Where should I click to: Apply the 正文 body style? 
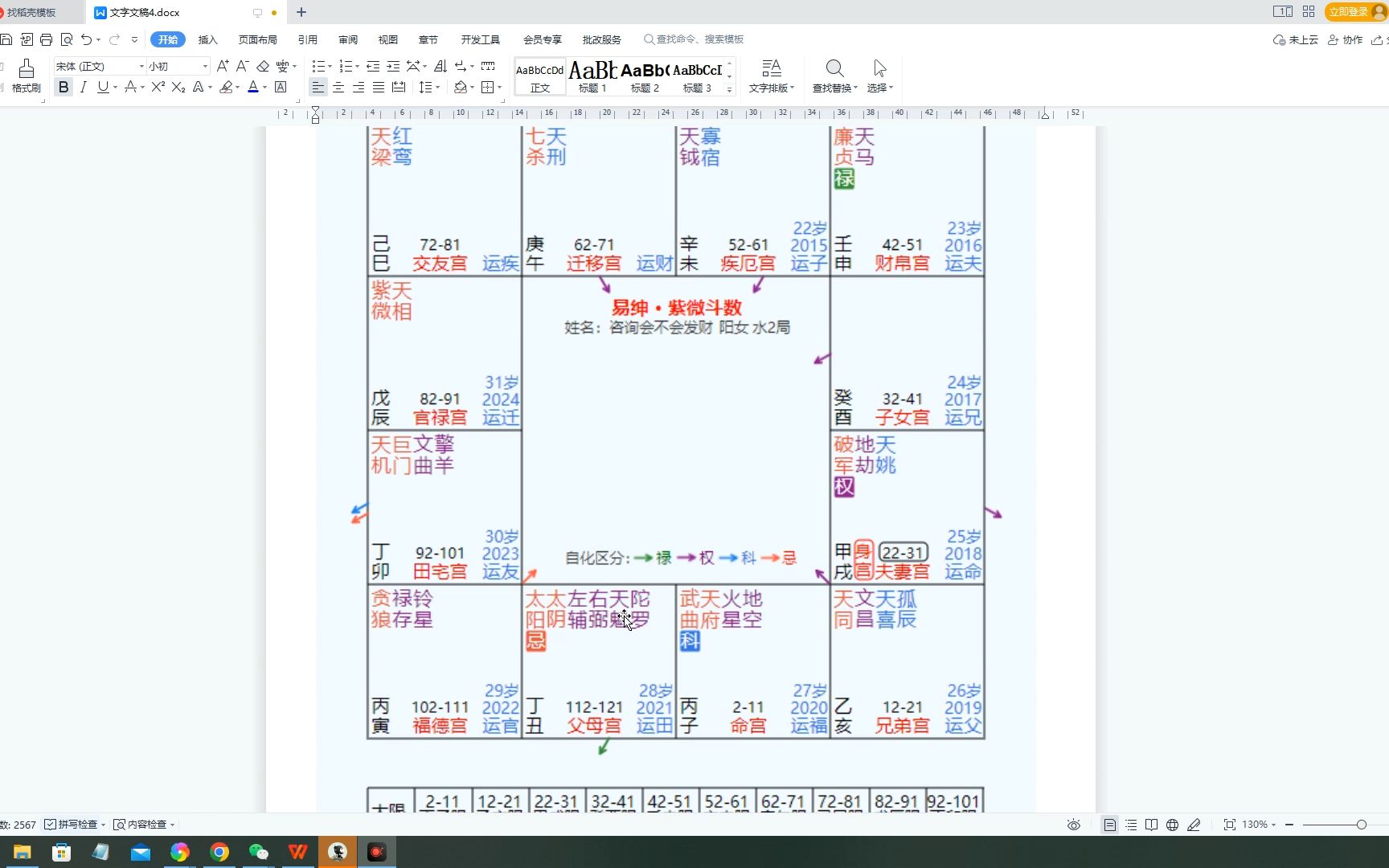[x=540, y=77]
